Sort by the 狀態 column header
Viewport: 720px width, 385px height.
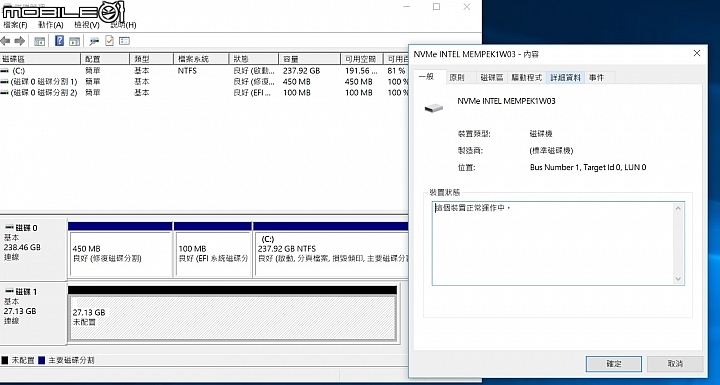(253, 59)
